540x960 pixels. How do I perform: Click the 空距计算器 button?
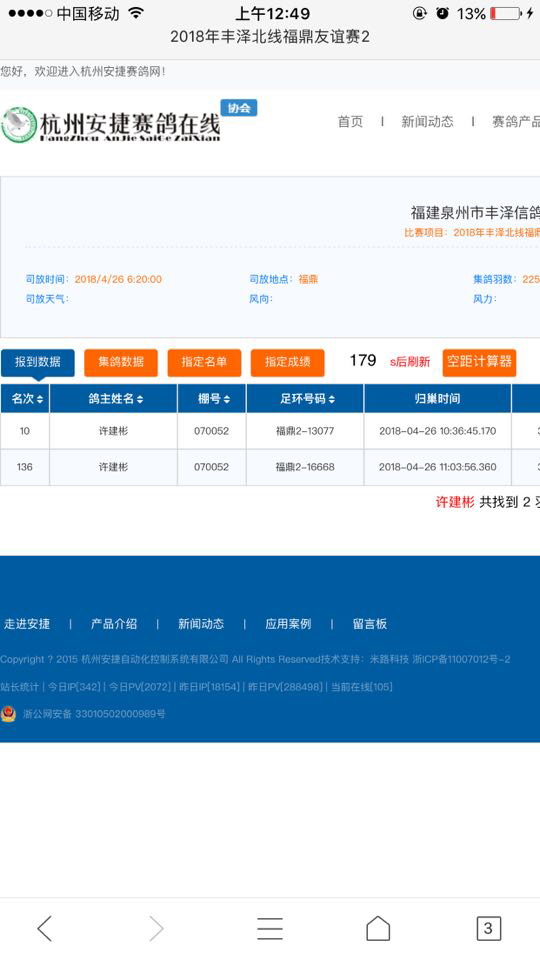click(479, 362)
